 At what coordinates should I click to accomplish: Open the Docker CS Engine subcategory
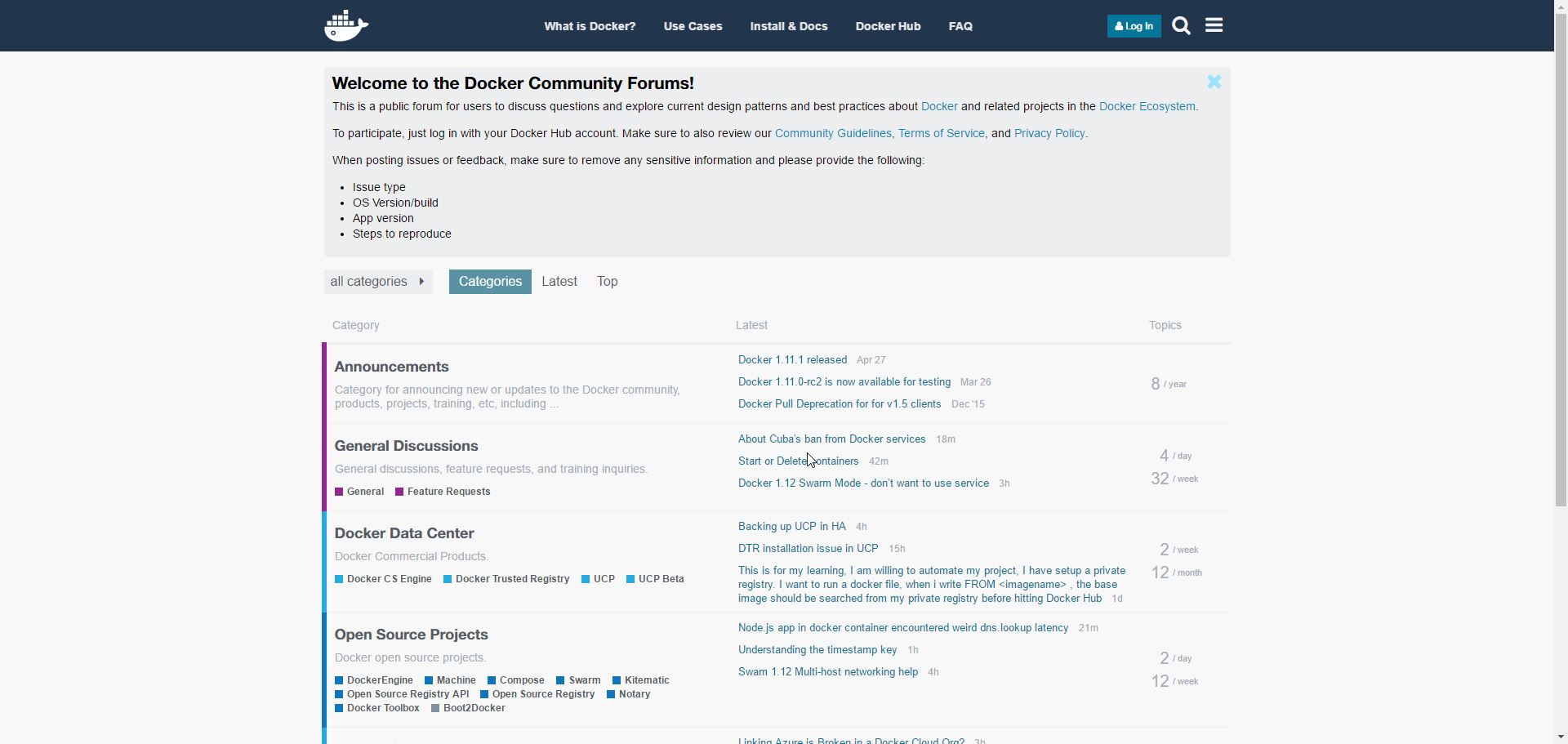[x=383, y=579]
